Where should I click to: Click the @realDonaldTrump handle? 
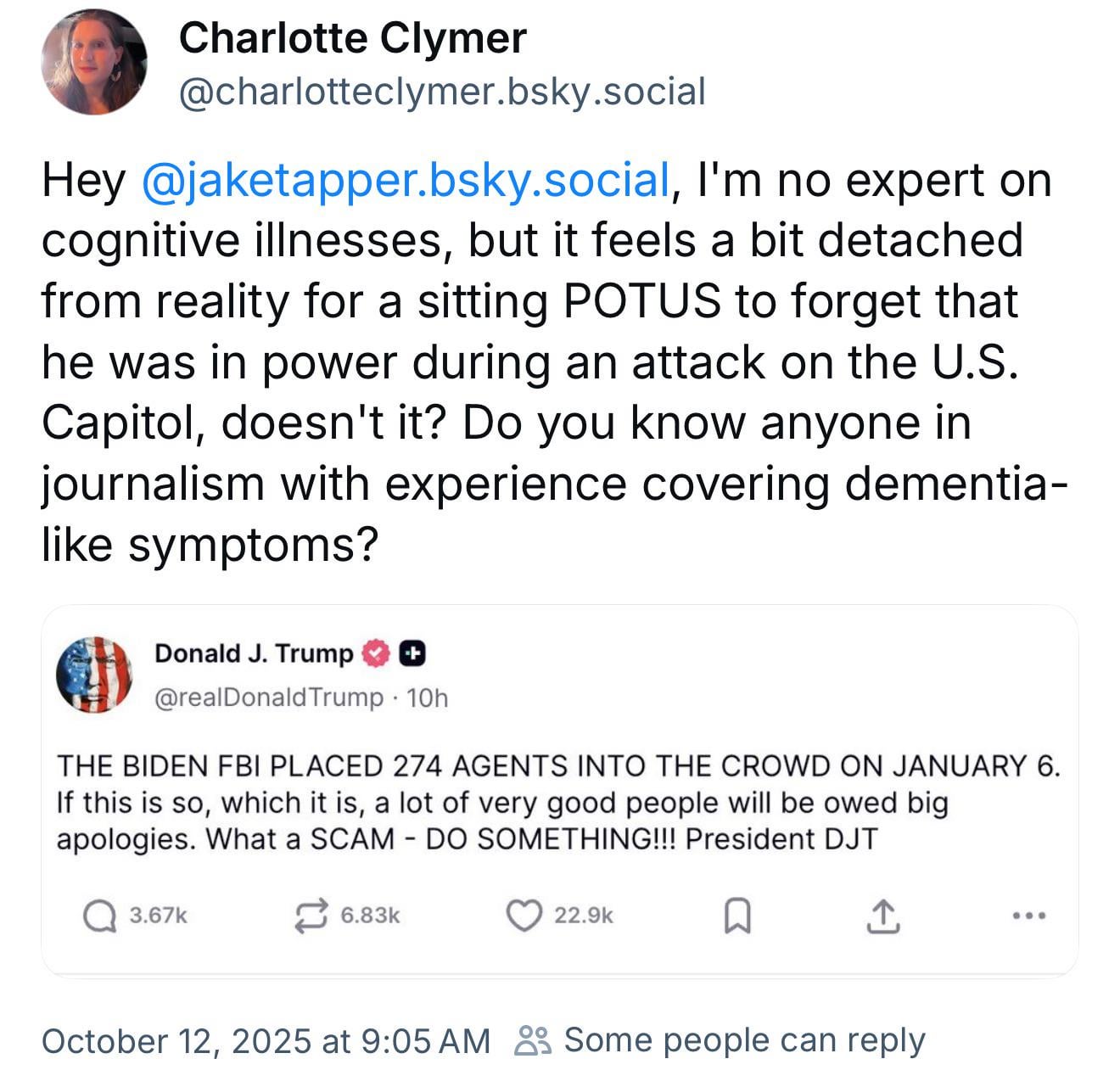(269, 697)
